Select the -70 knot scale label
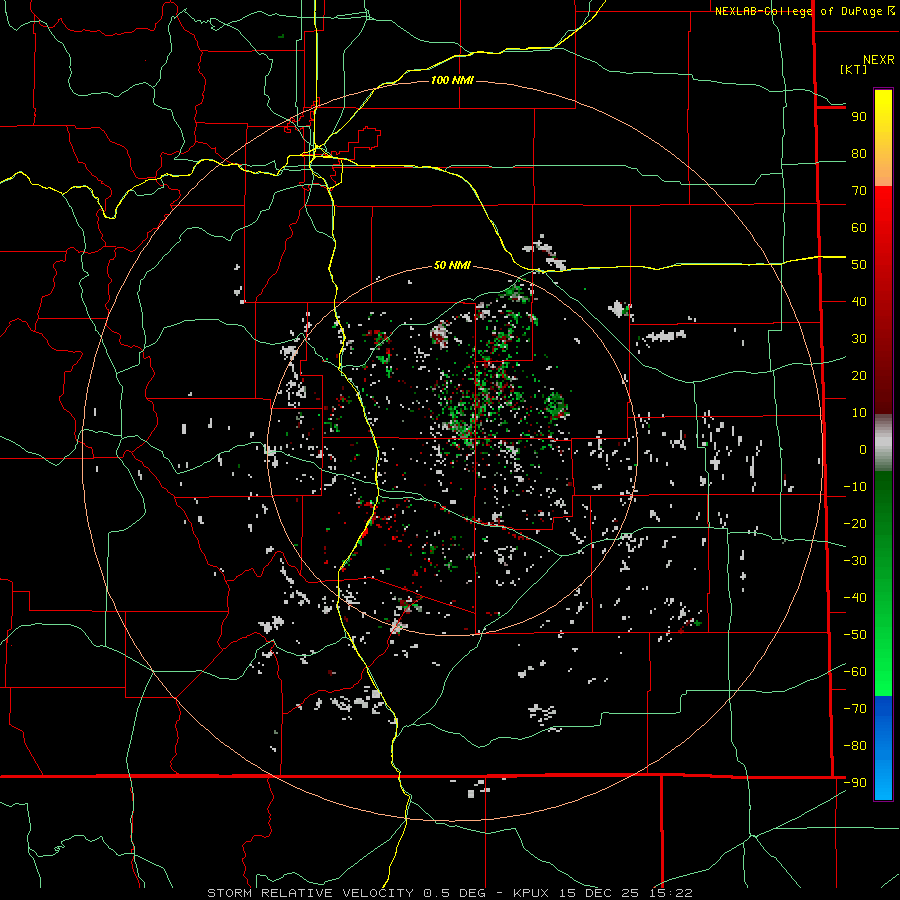Viewport: 900px width, 900px height. [x=855, y=709]
